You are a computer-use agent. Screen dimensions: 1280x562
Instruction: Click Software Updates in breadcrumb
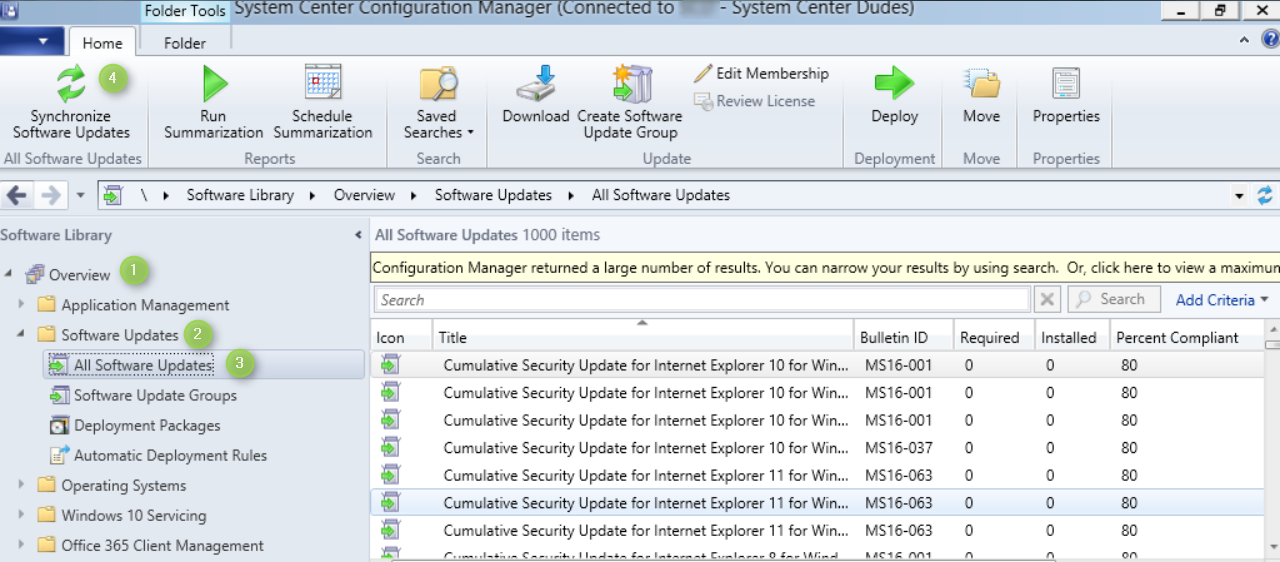(493, 195)
